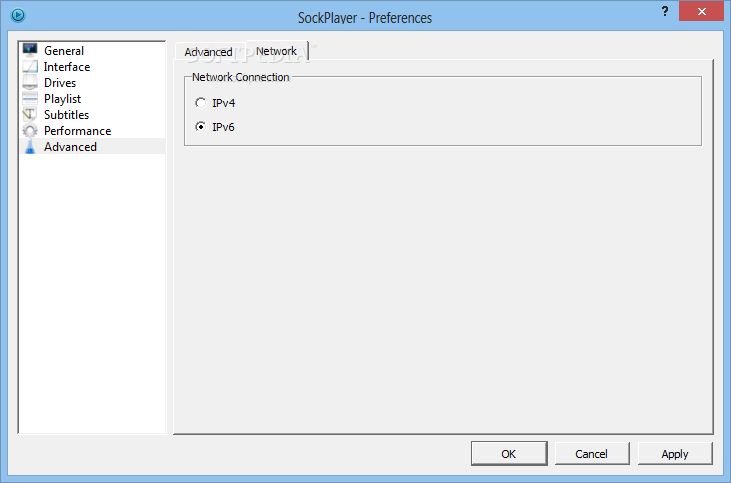Screen dimensions: 731x483
Task: Select the IPv6 radio button
Action: click(200, 127)
